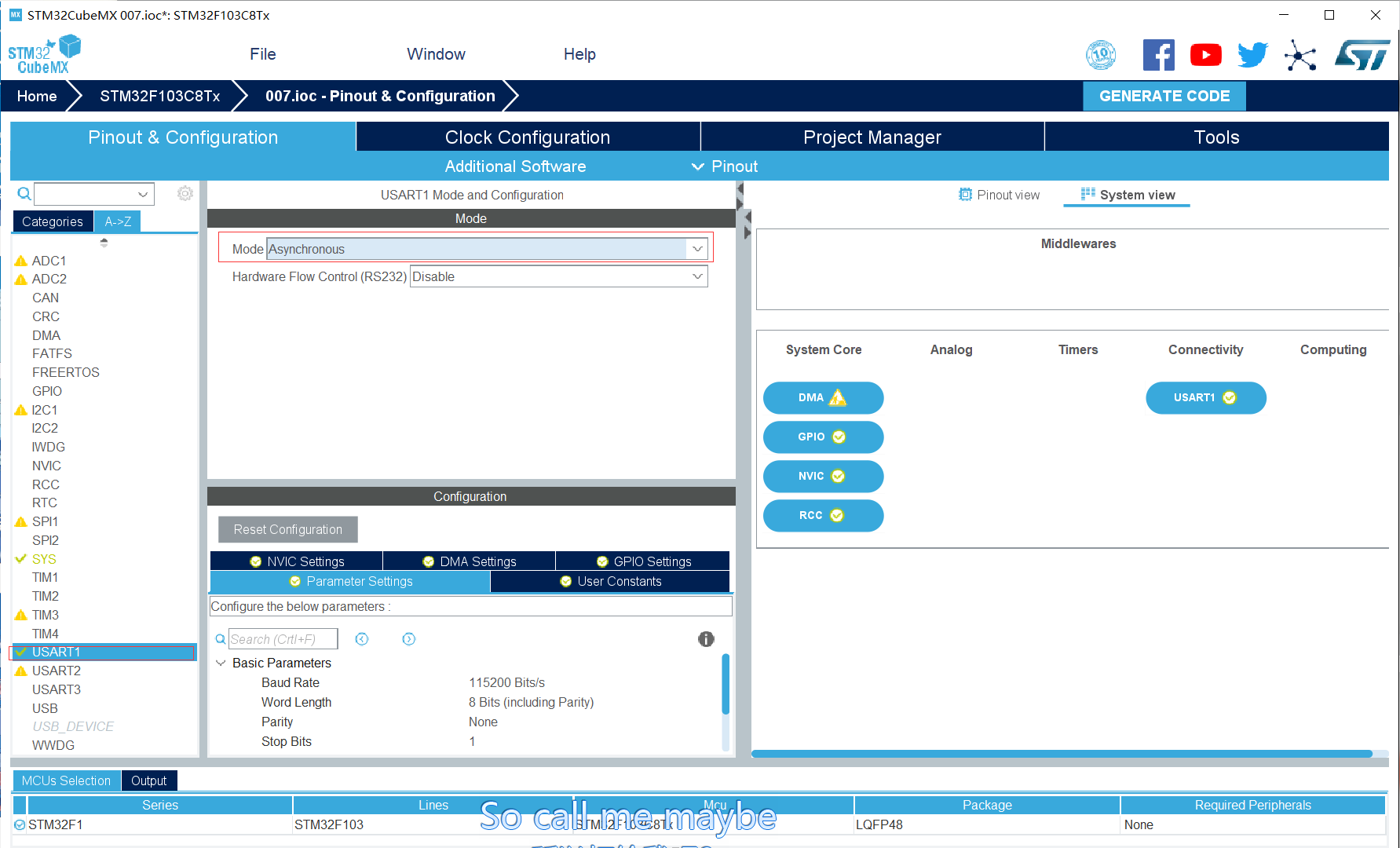This screenshot has width=1400, height=848.
Task: Open the USART1 Mode dropdown
Action: tap(697, 249)
